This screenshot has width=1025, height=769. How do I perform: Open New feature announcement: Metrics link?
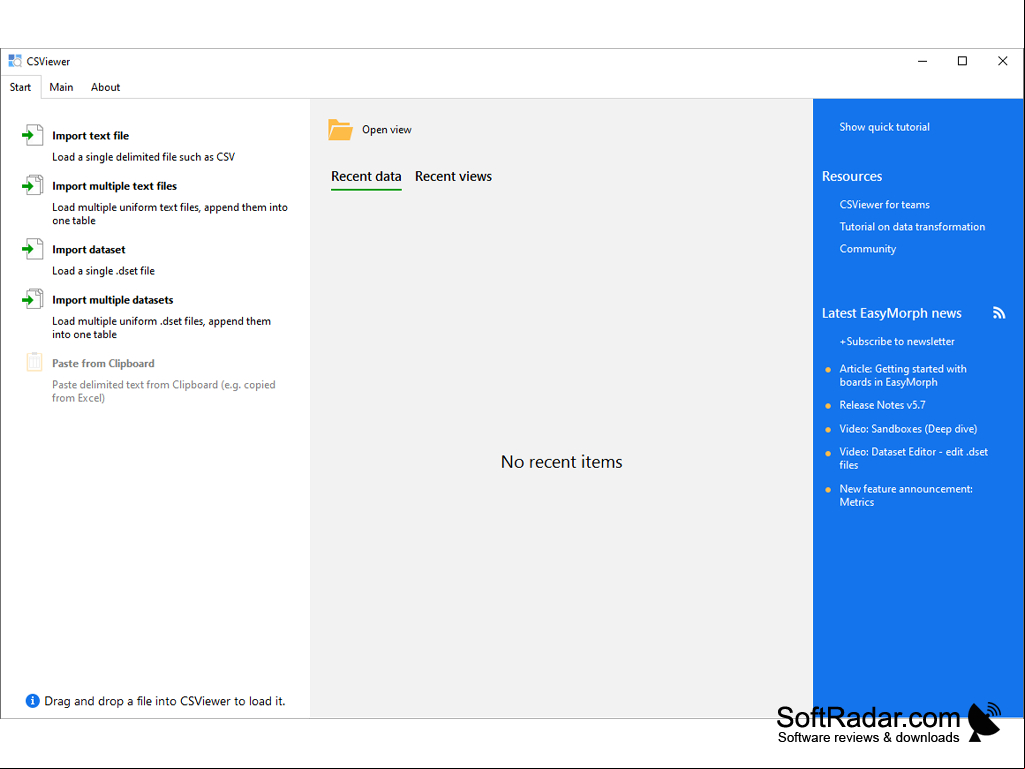(905, 496)
